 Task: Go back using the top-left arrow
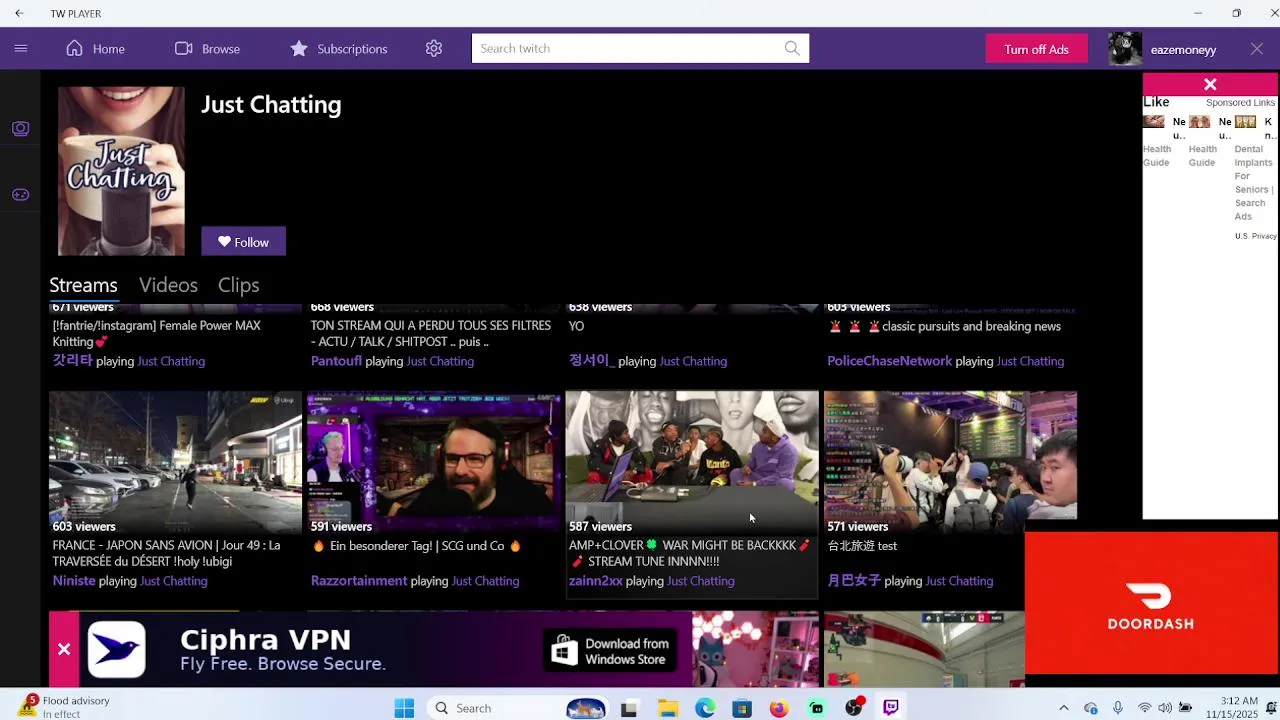19,13
